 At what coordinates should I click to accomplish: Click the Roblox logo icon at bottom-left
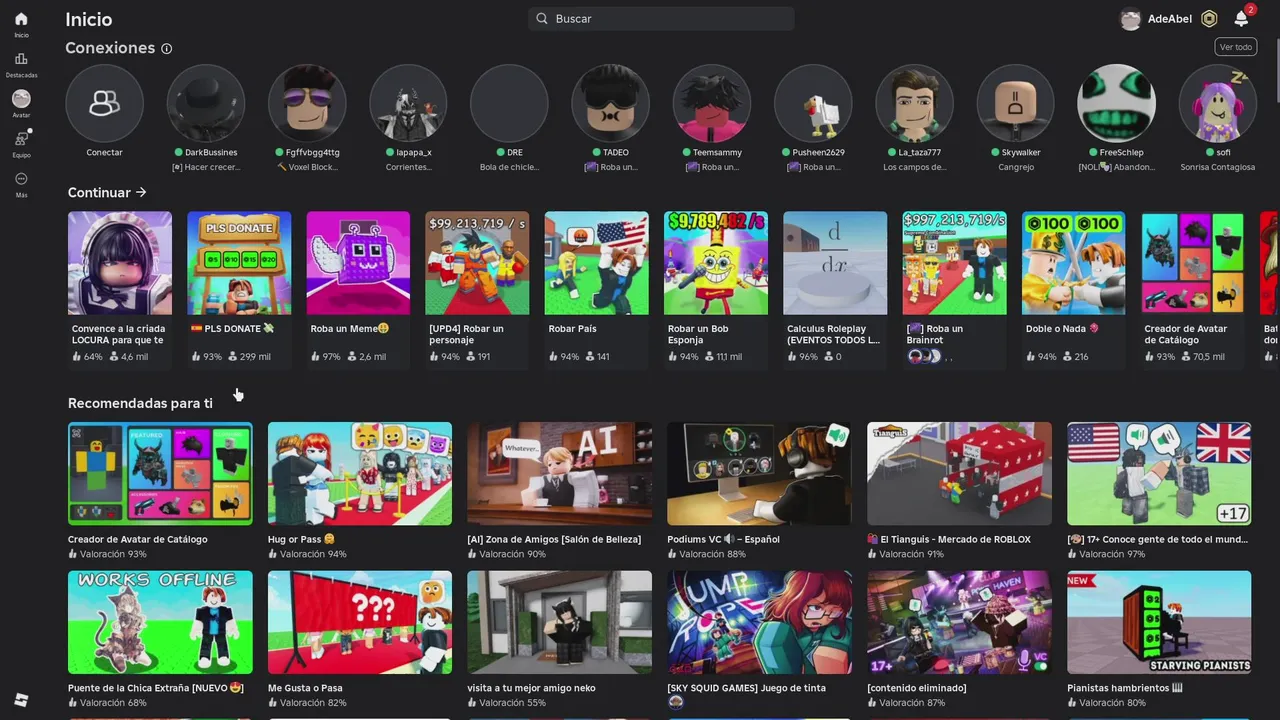pyautogui.click(x=21, y=700)
